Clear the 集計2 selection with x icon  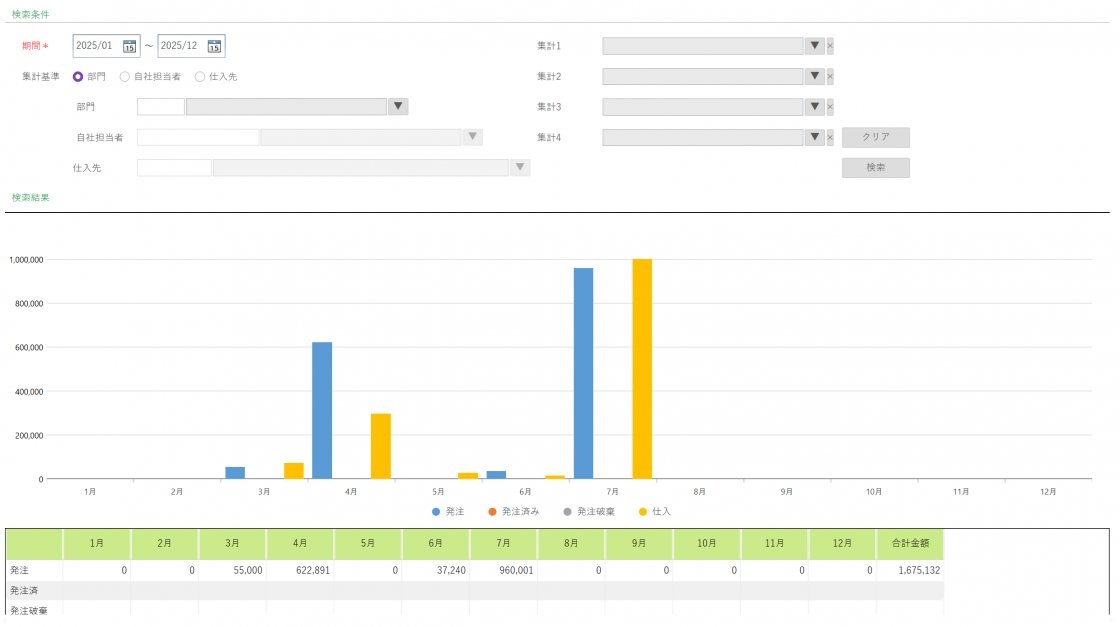pyautogui.click(x=830, y=77)
